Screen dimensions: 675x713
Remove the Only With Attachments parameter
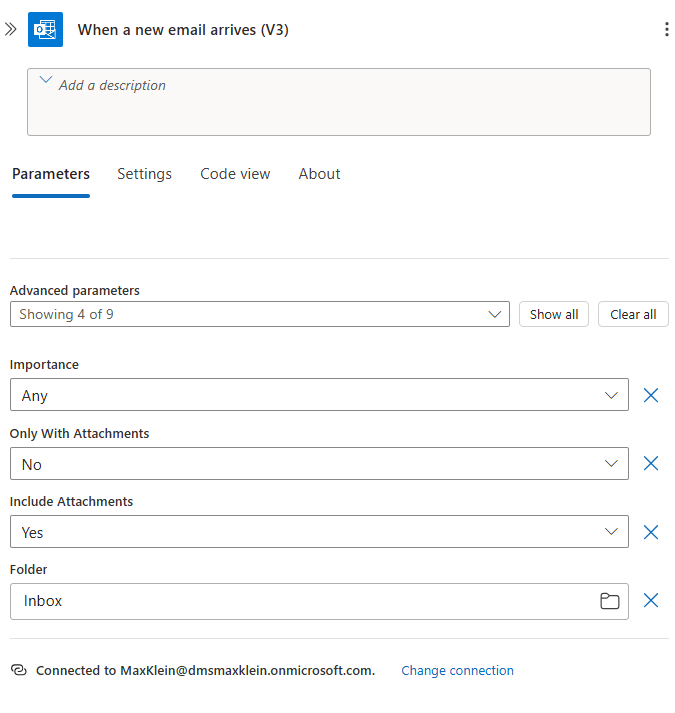coord(651,463)
